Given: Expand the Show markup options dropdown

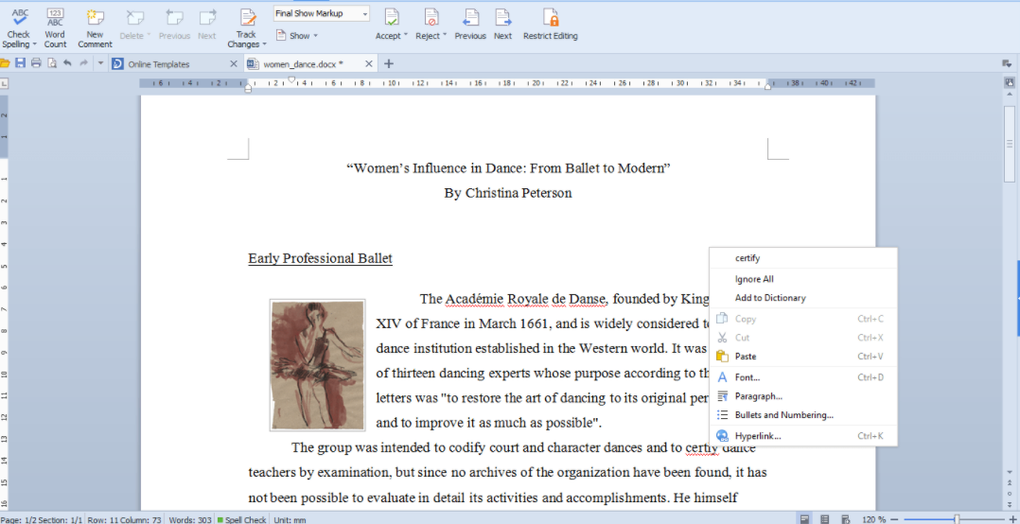Looking at the screenshot, I should click(315, 36).
